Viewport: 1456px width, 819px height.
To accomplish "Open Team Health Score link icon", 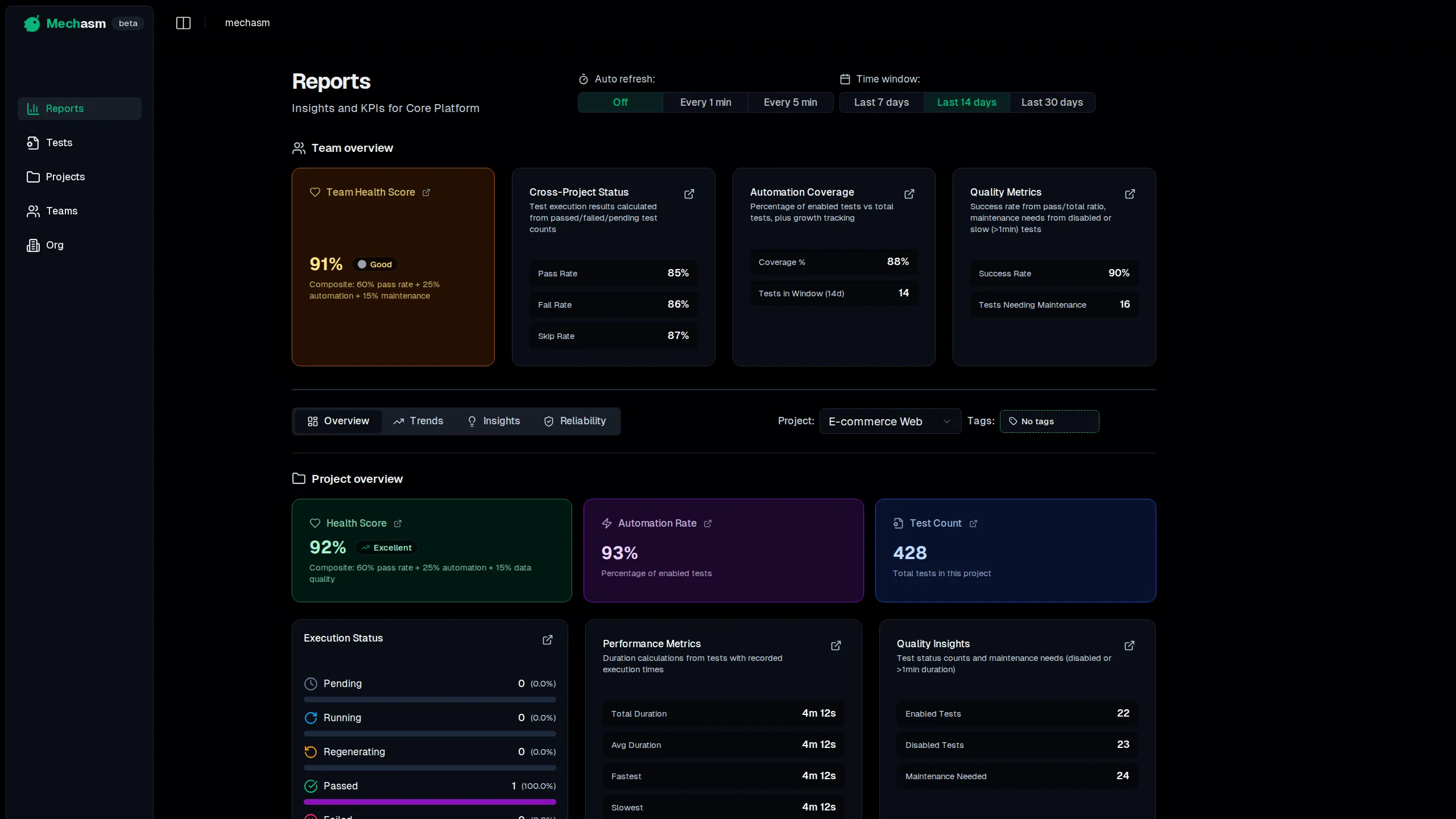I will (x=426, y=193).
